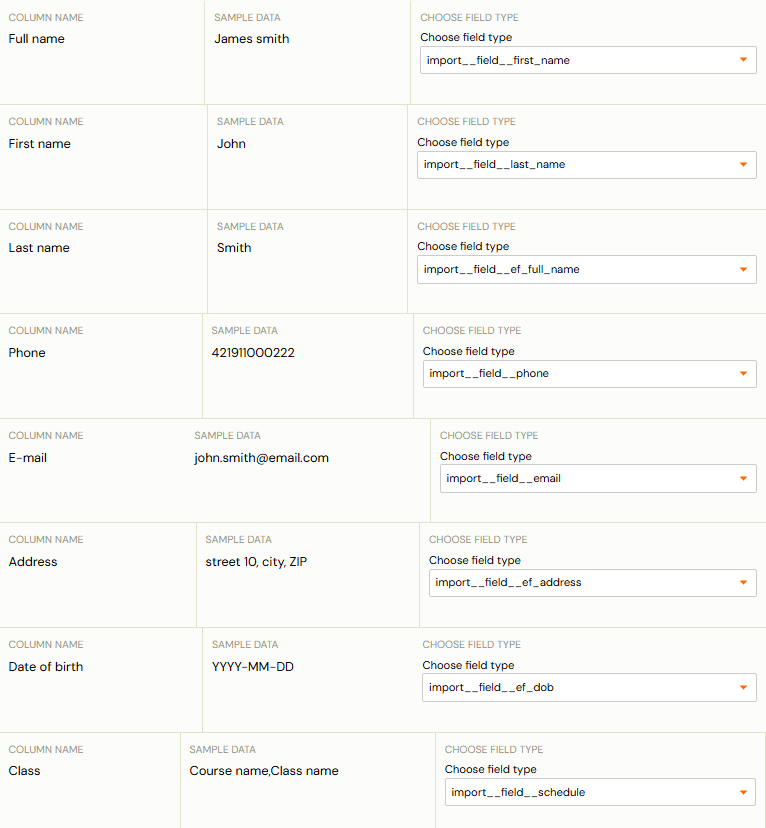
Task: Click orange arrow in Last name row
Action: 743,269
